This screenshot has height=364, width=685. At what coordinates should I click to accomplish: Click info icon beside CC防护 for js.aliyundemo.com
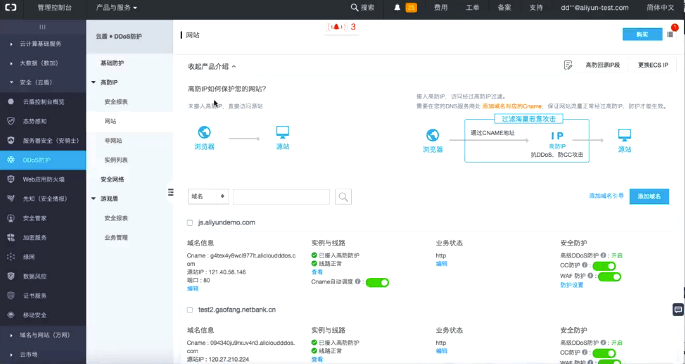coord(585,264)
